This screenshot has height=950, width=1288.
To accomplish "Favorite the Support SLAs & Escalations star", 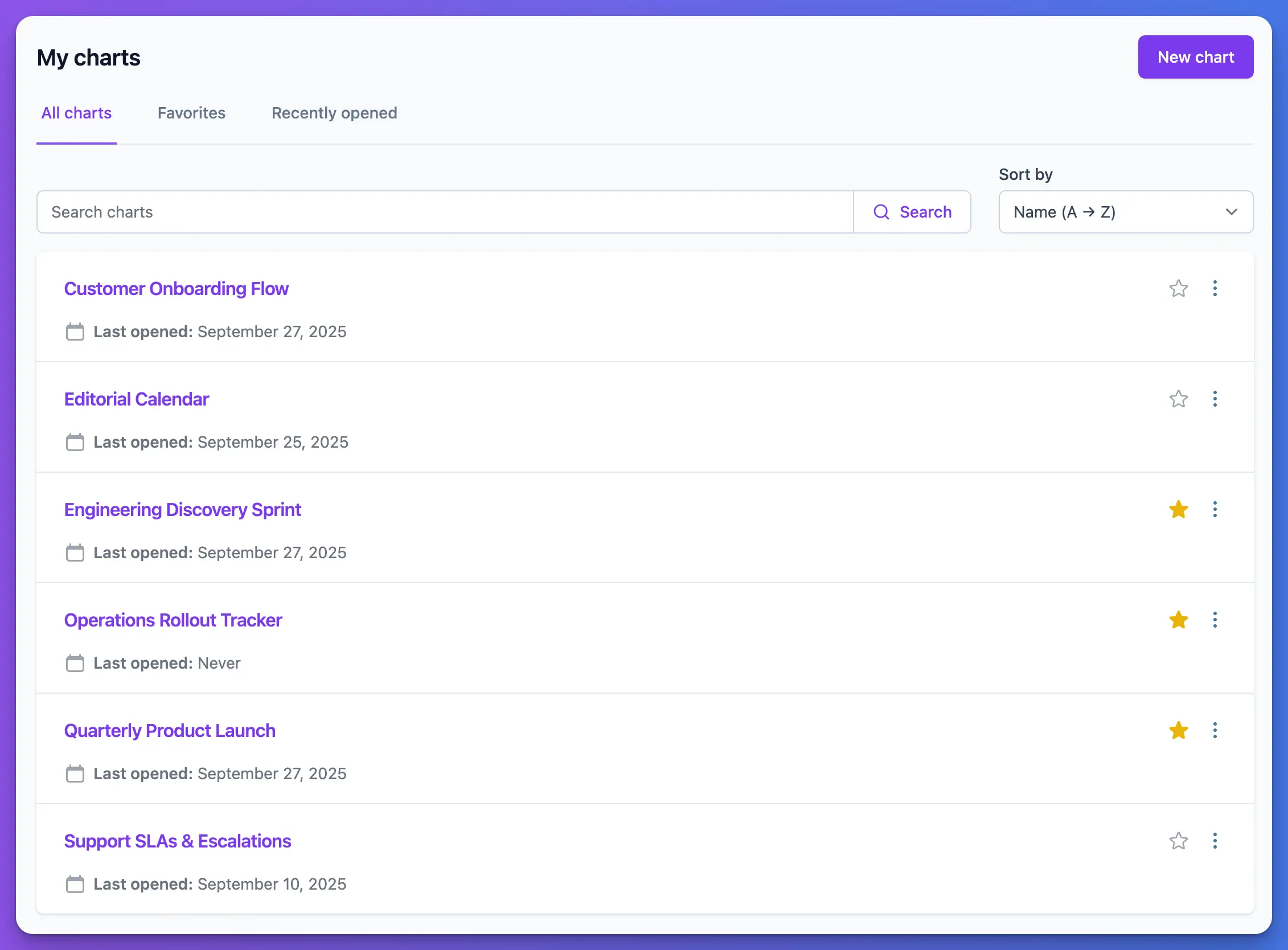I will [1178, 840].
